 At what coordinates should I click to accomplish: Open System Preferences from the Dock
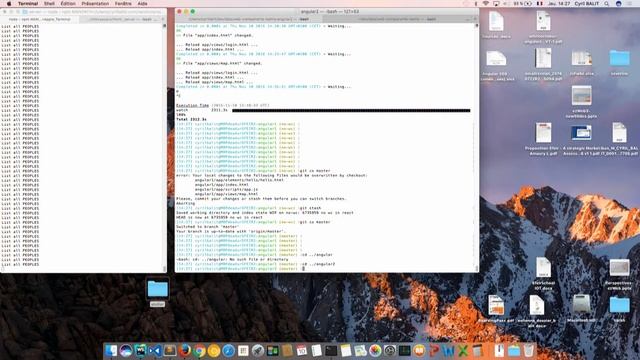390,350
